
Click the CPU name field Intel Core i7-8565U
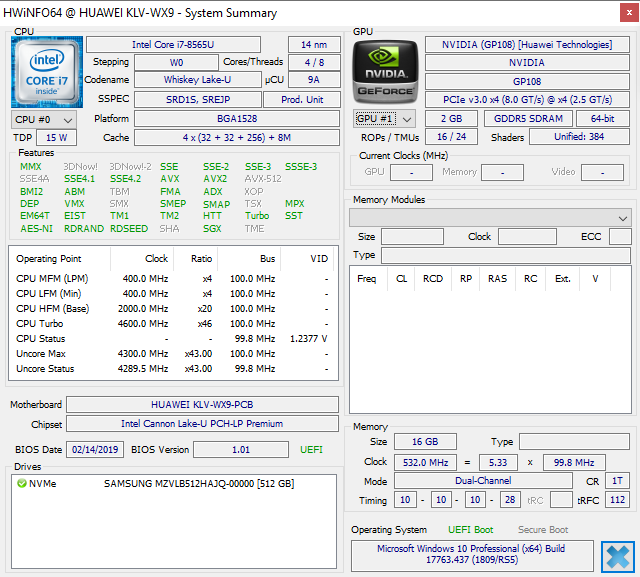(x=173, y=44)
